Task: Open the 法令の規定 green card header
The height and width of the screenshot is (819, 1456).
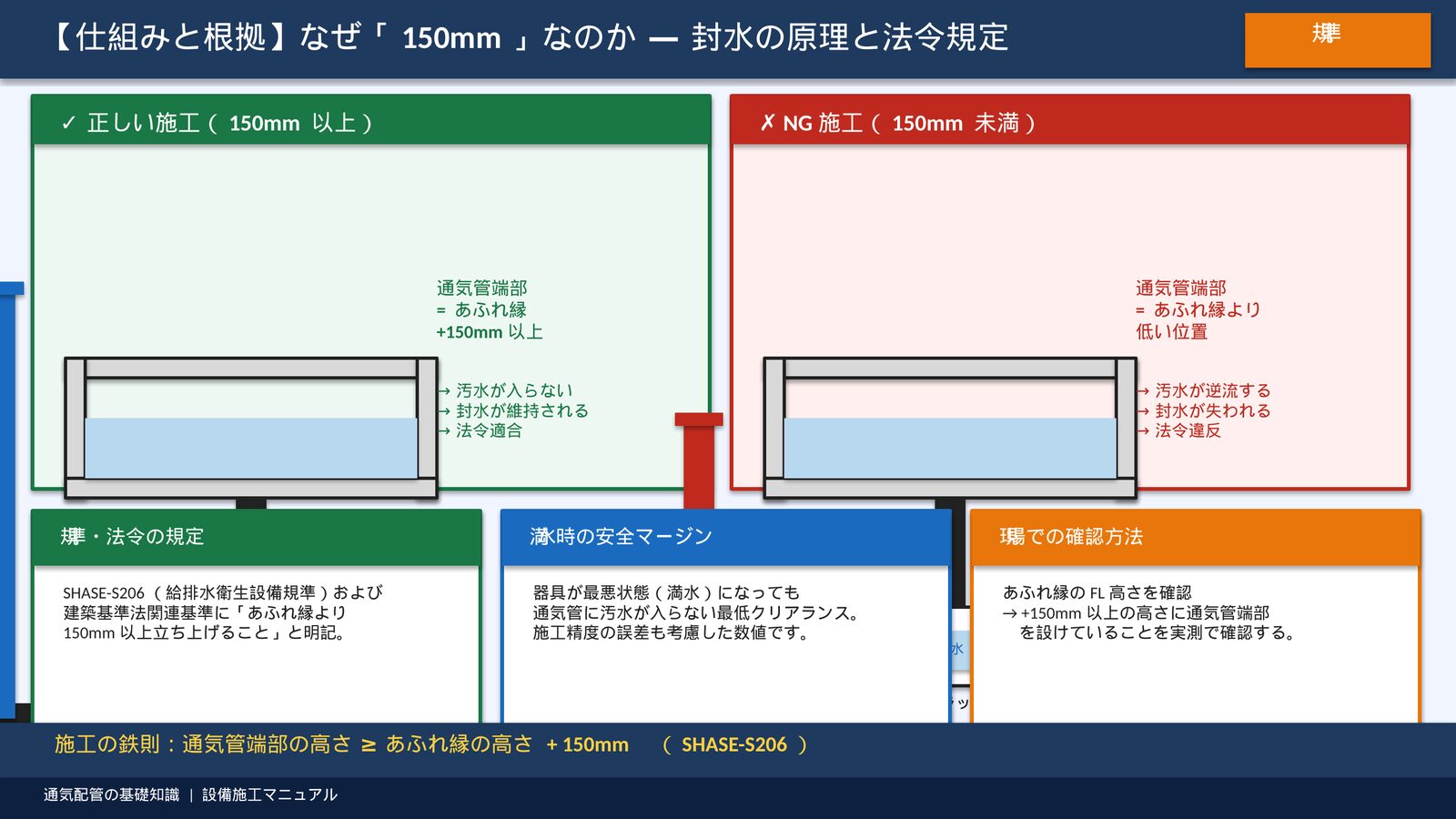Action: (256, 537)
